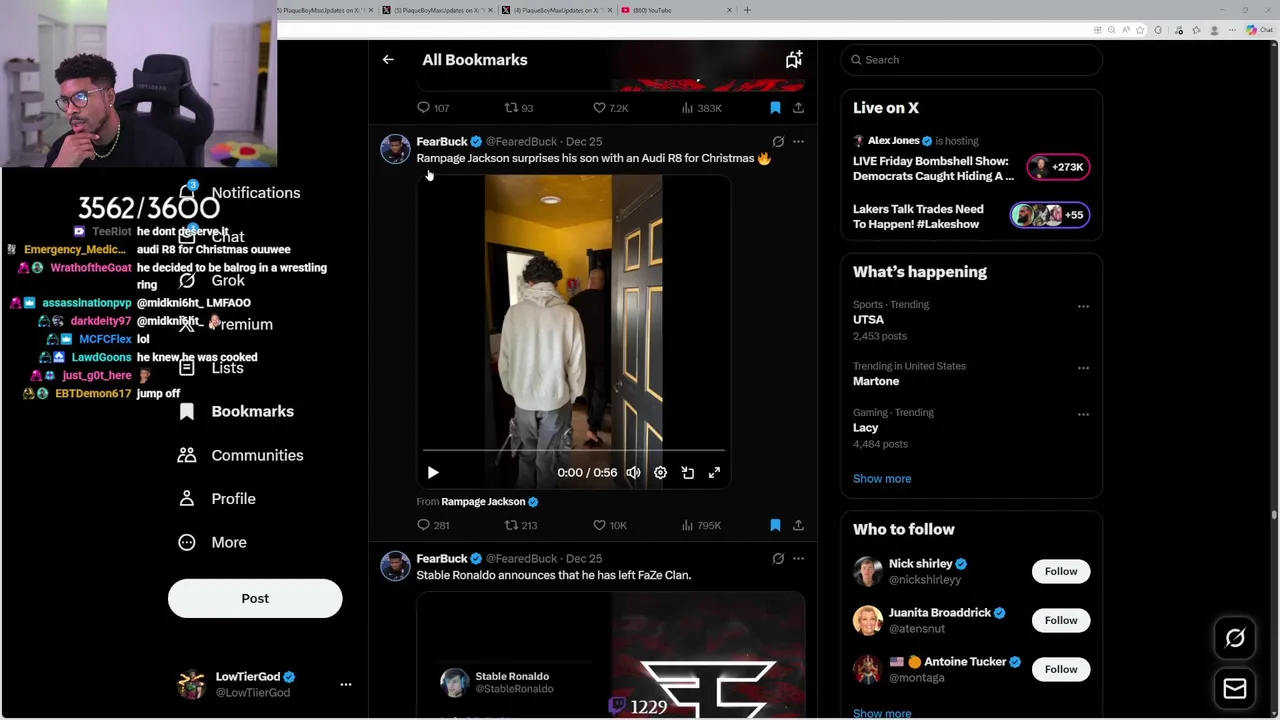Open Notifications in the sidebar

click(240, 193)
